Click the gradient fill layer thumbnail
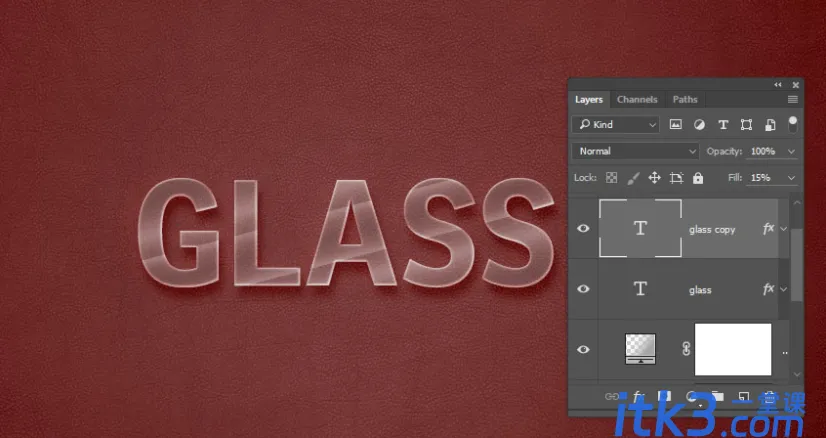The width and height of the screenshot is (826, 438). [640, 349]
